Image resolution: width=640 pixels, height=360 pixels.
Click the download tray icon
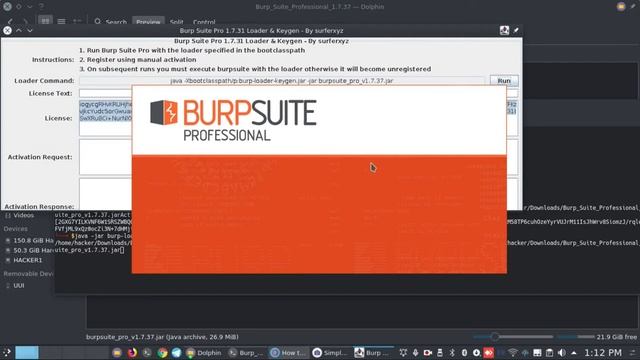[x=476, y=352]
